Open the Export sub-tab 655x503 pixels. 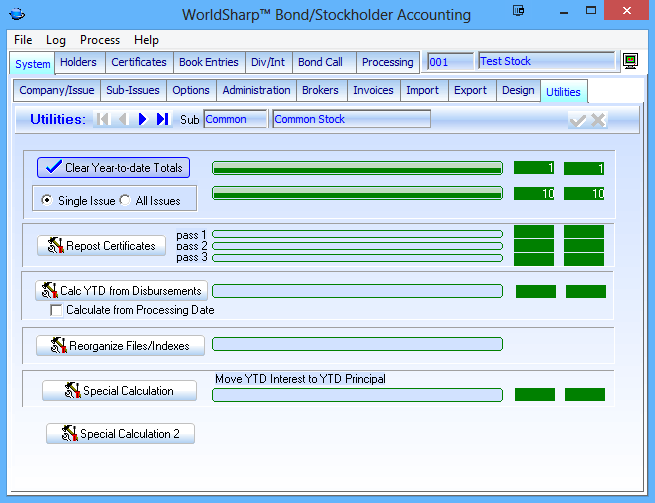470,90
